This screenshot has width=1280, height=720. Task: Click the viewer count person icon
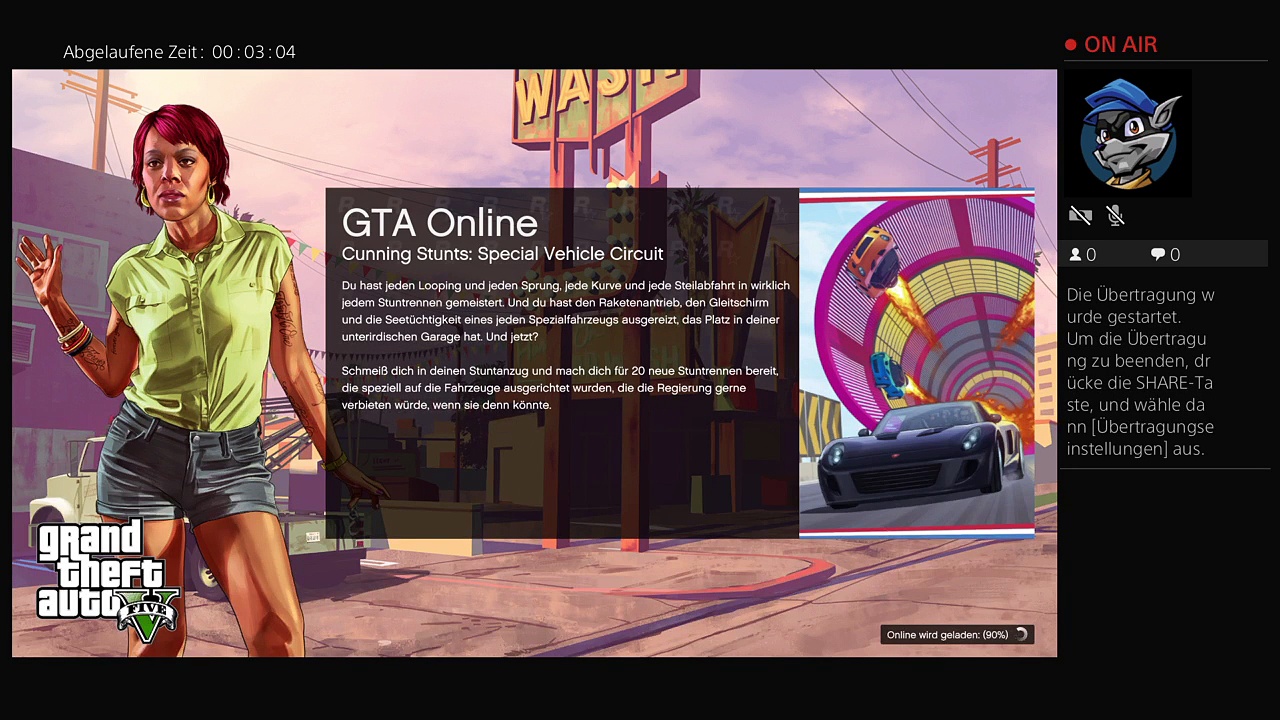1076,255
